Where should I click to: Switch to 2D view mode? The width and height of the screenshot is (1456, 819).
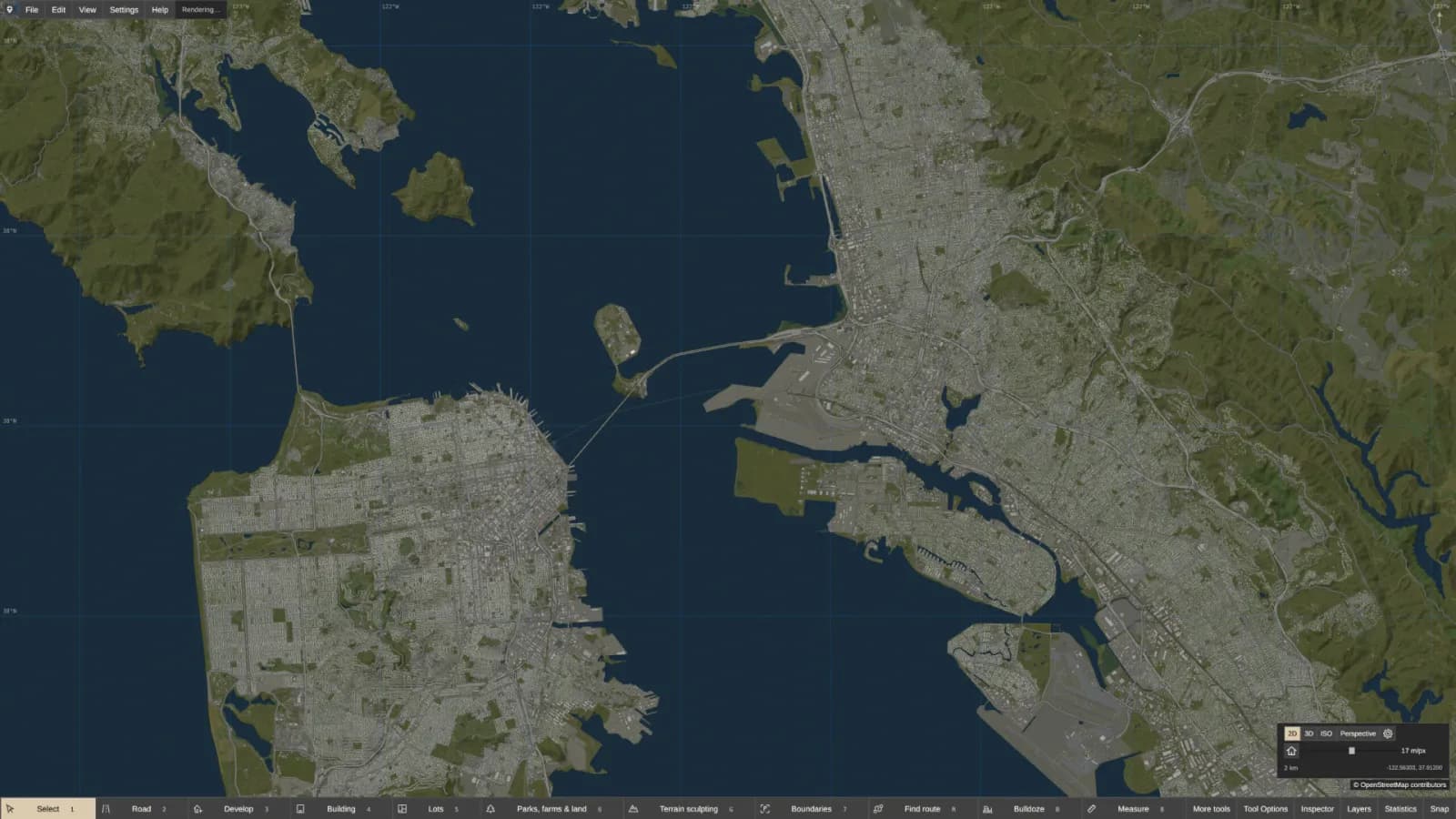point(1292,733)
